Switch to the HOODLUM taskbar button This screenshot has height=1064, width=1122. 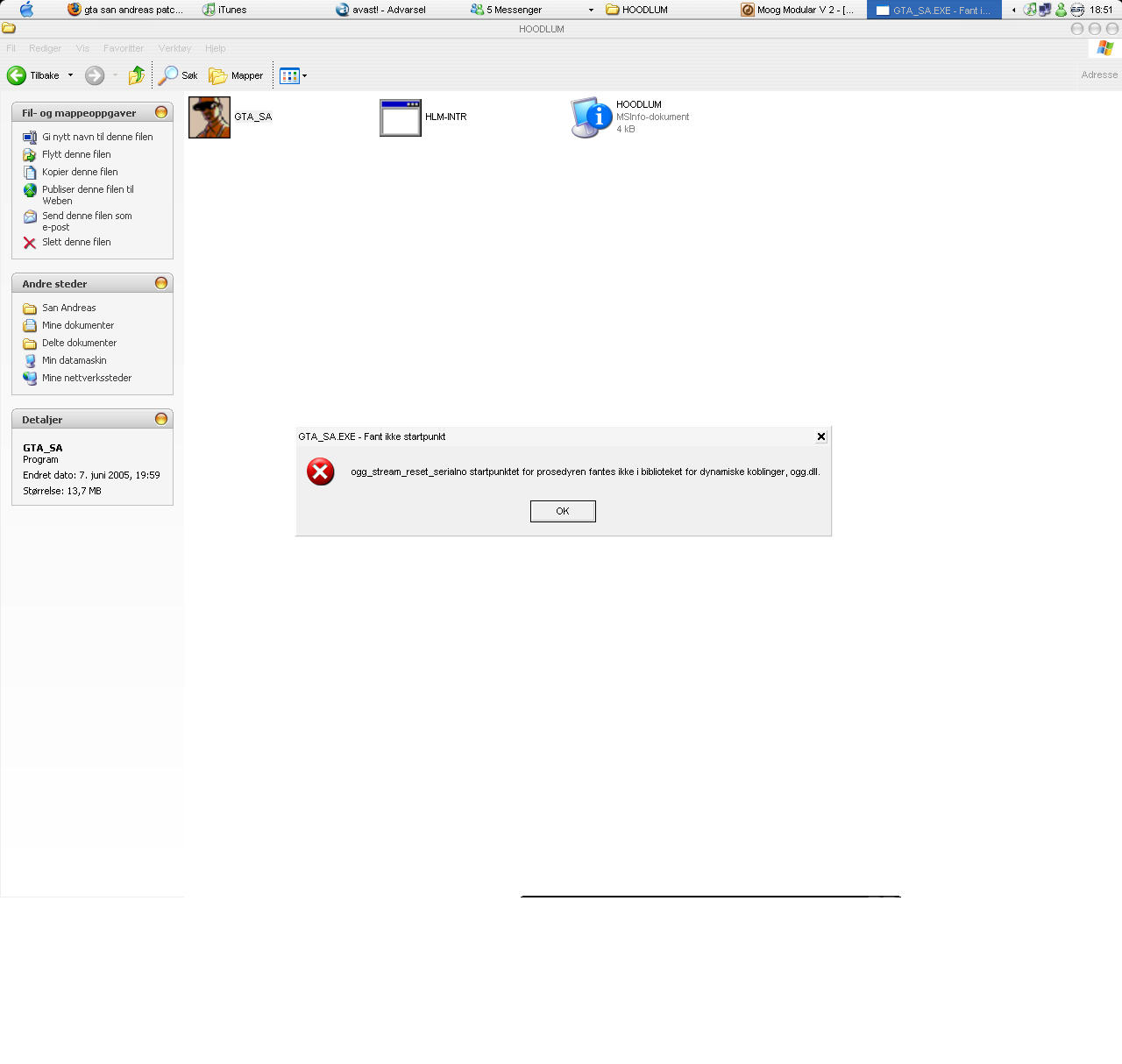point(637,10)
